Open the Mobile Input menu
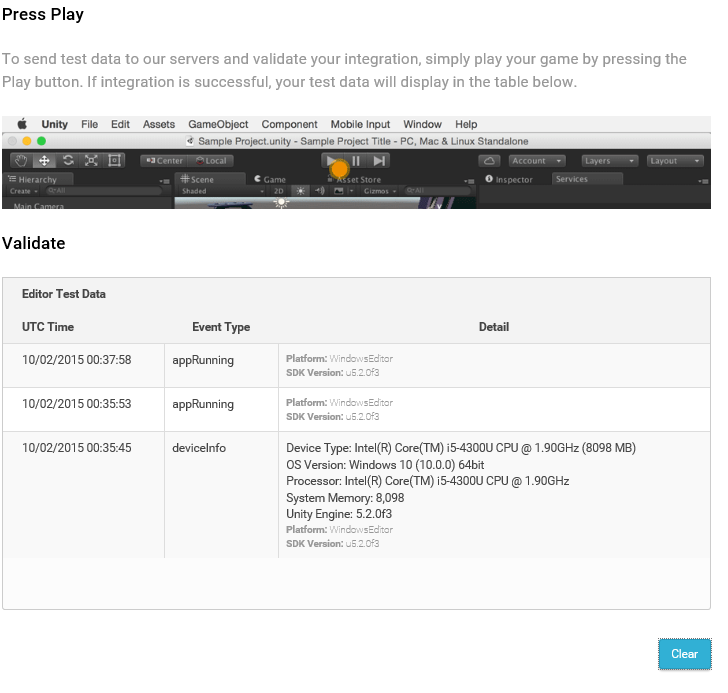This screenshot has width=728, height=693. click(x=360, y=124)
